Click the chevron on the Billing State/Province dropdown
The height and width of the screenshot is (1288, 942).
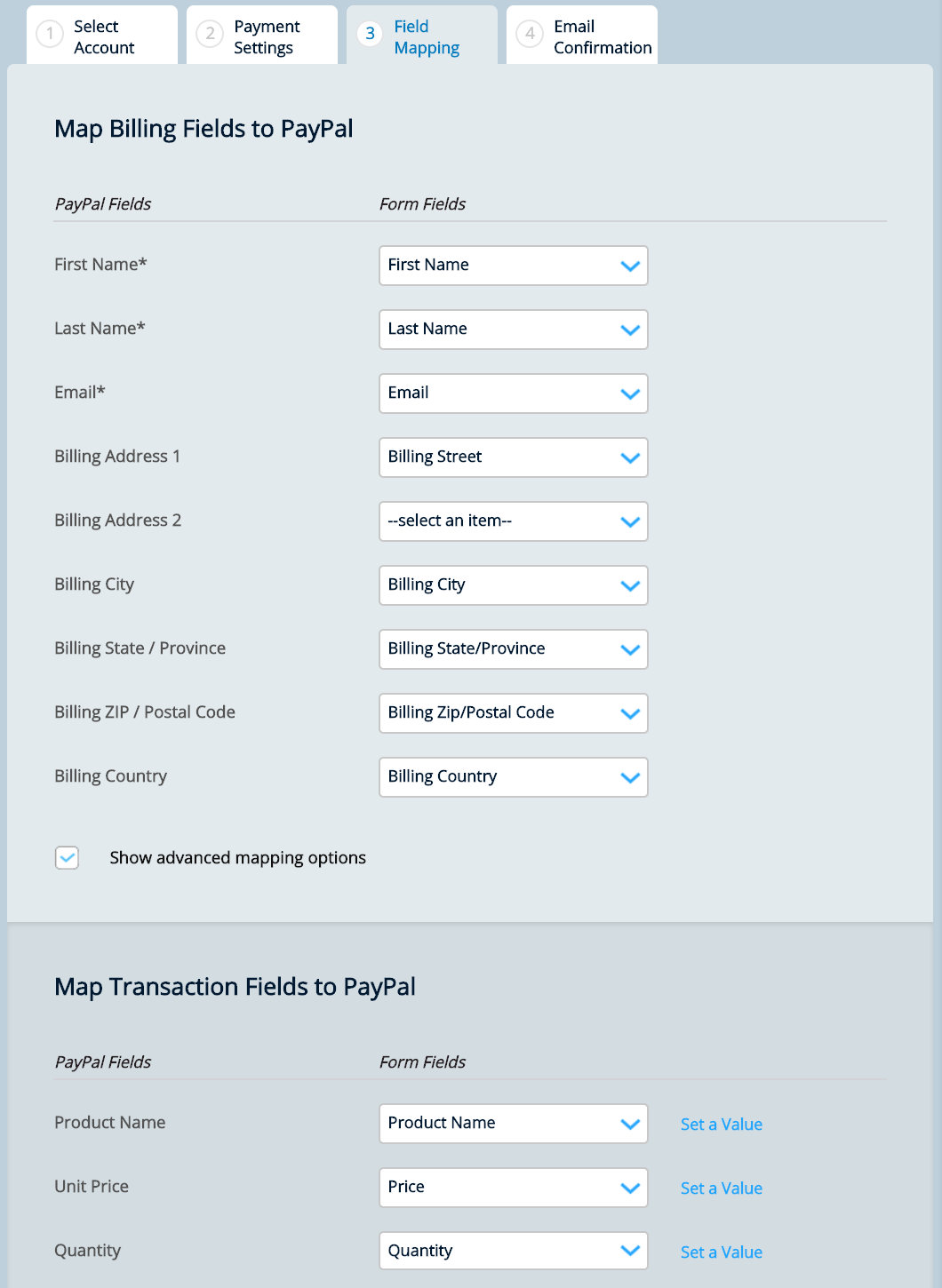[x=630, y=648]
